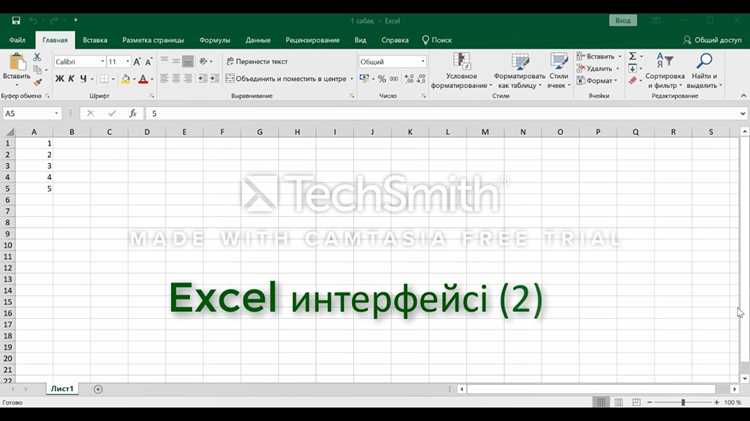Screen dimensions: 750x421
Task: Click the percent style icon
Action: tap(382, 79)
